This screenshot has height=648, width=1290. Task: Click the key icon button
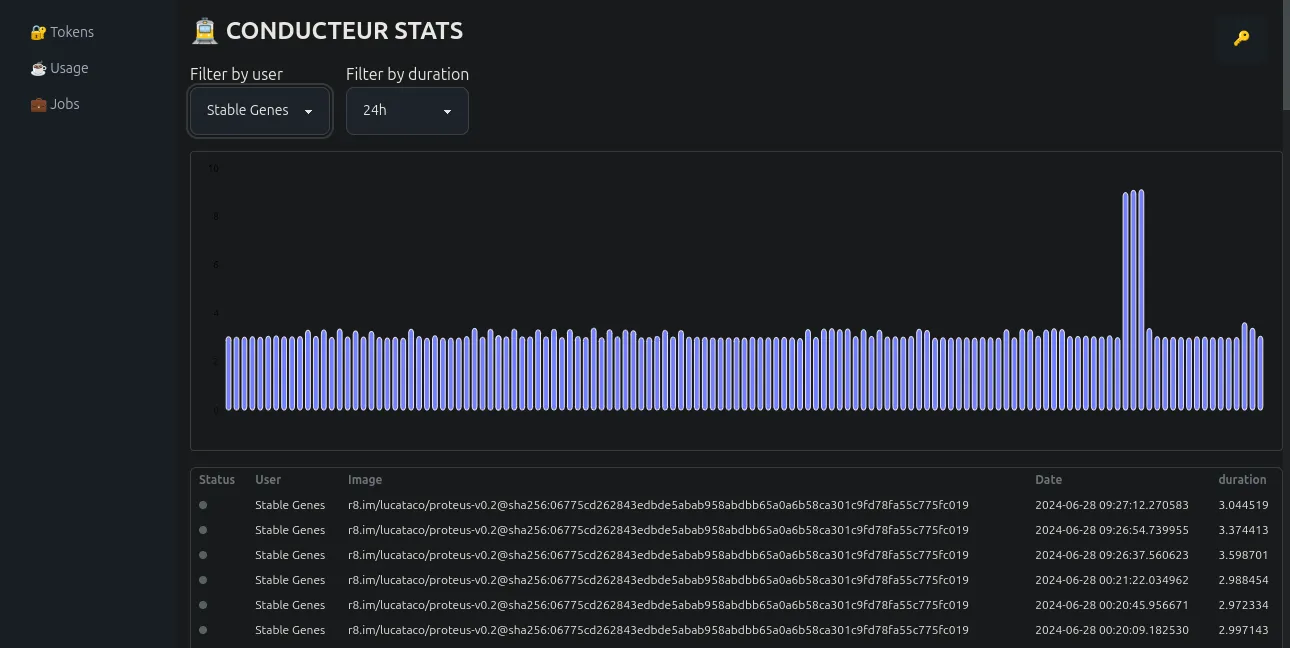pyautogui.click(x=1241, y=39)
